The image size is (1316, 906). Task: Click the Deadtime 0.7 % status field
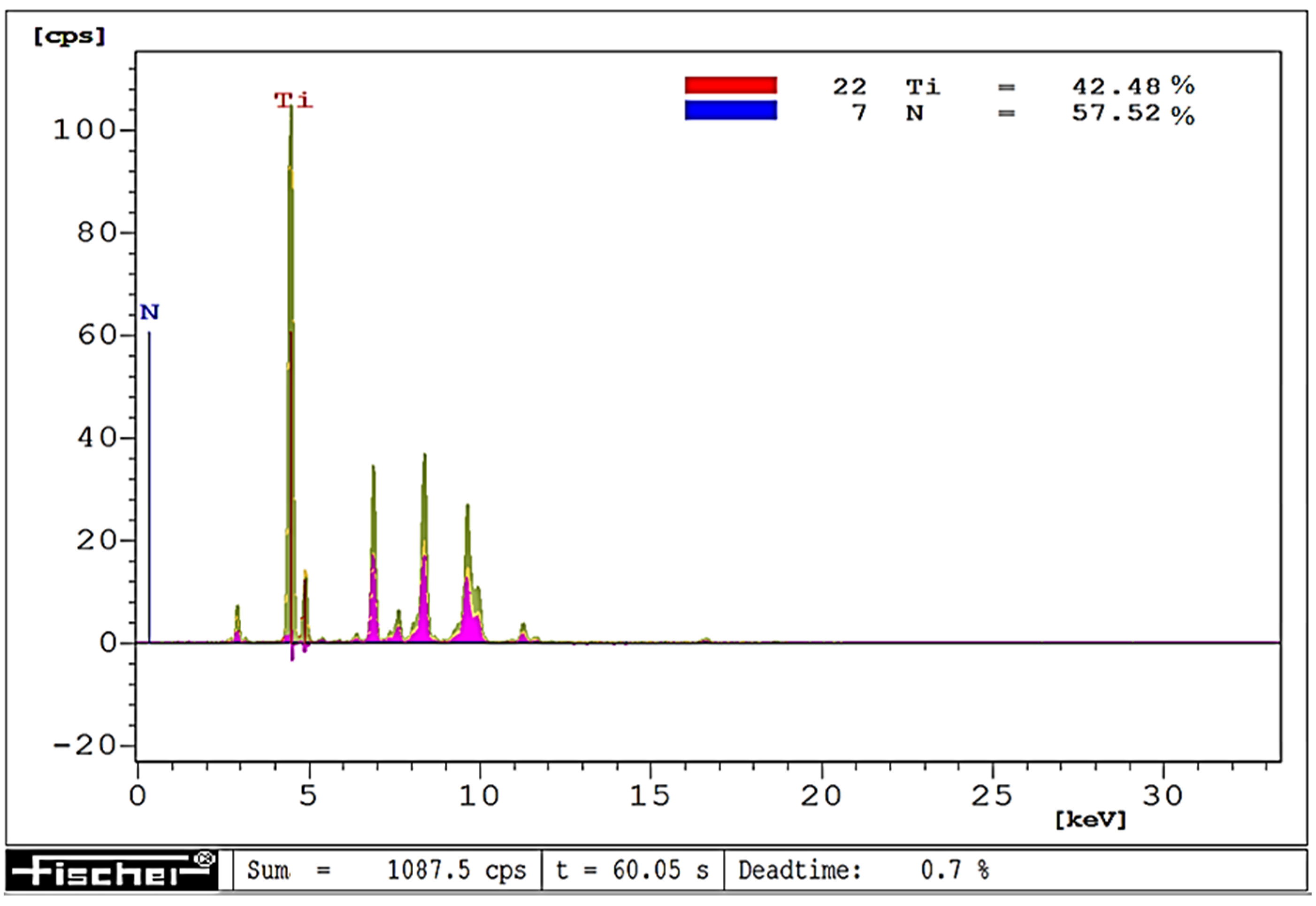tap(863, 871)
